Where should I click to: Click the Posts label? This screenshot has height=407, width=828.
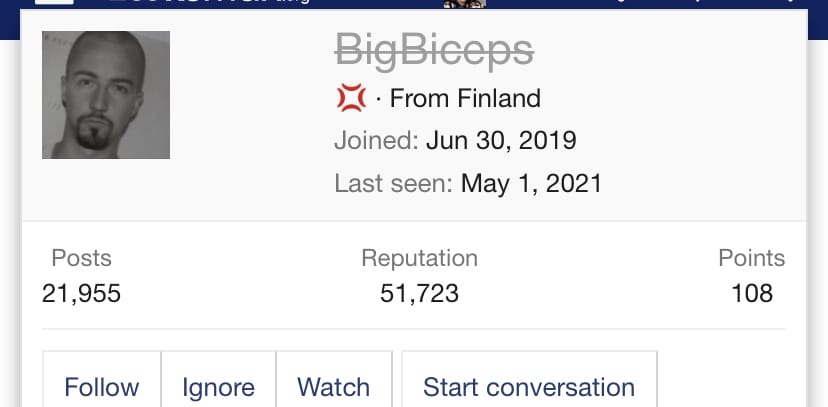(x=81, y=258)
